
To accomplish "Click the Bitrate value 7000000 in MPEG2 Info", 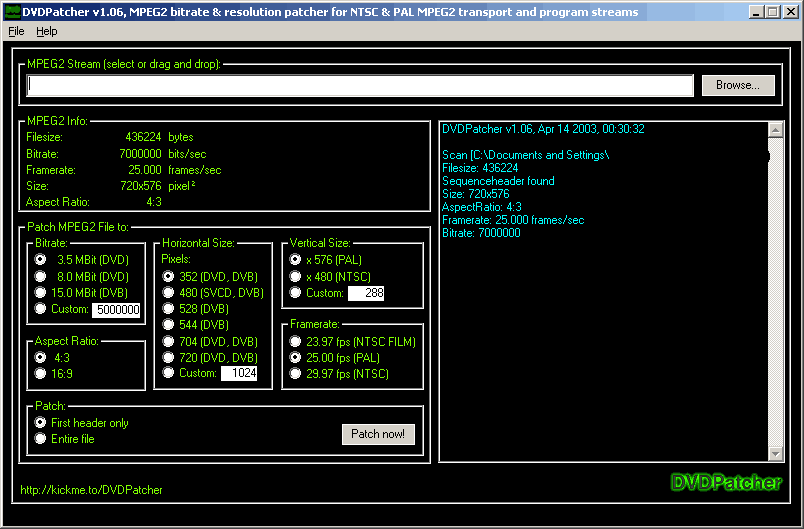I will pyautogui.click(x=140, y=154).
